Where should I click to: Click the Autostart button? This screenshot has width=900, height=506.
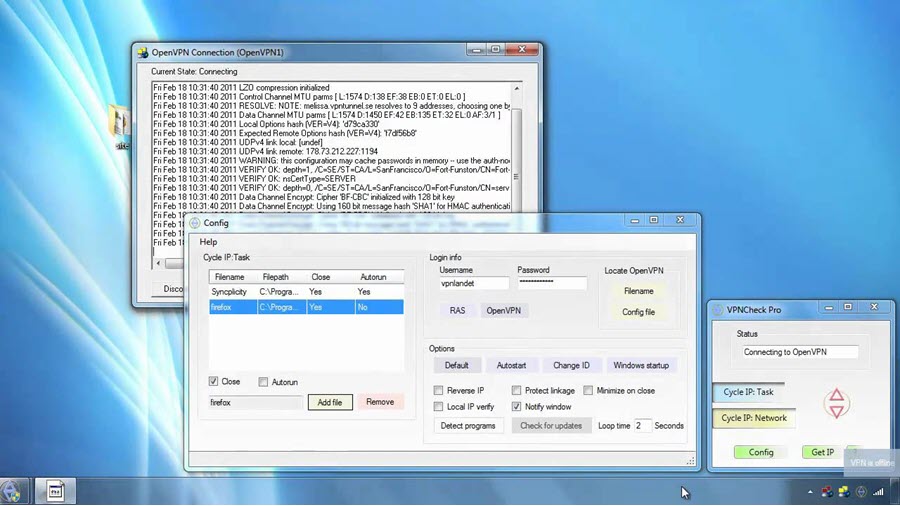pos(511,365)
